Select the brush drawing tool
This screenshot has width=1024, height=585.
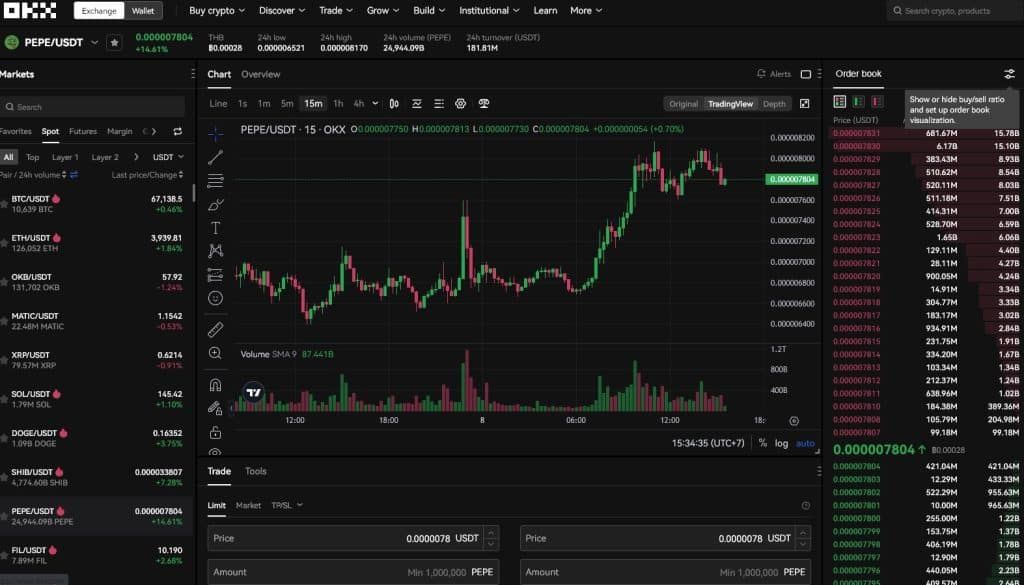(216, 205)
